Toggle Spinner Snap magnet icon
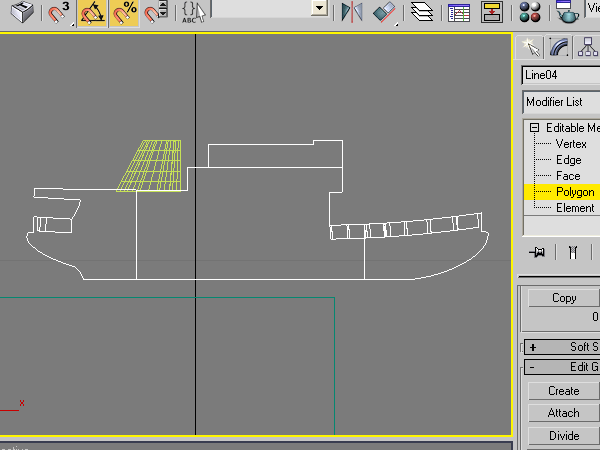The image size is (600, 450). click(x=156, y=13)
